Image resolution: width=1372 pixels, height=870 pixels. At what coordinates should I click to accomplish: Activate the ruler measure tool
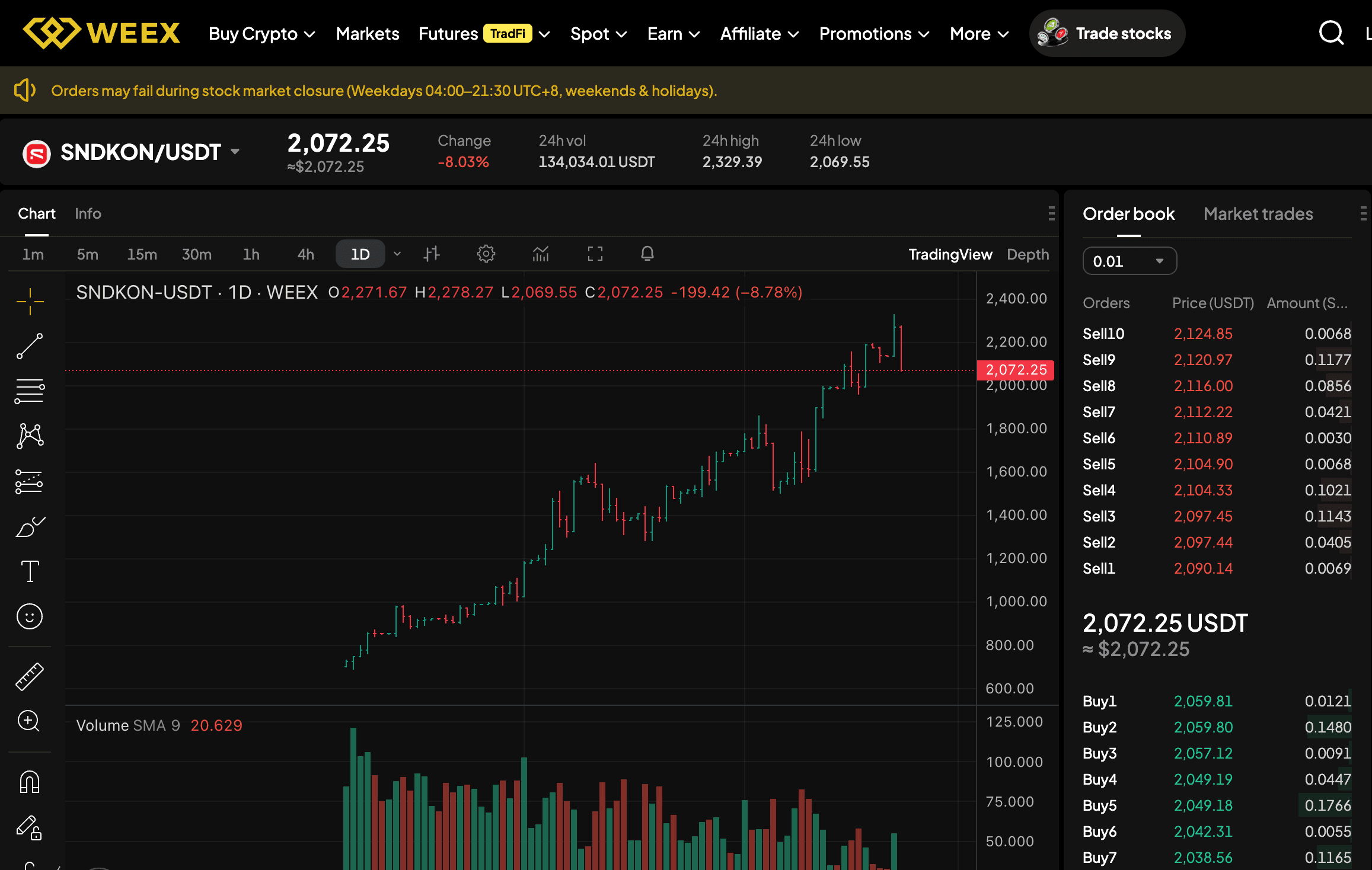click(x=30, y=676)
